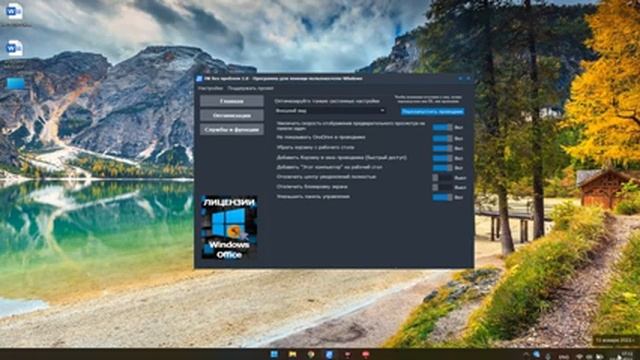Click the Windows Office license banner
The image size is (640, 360).
point(229,227)
